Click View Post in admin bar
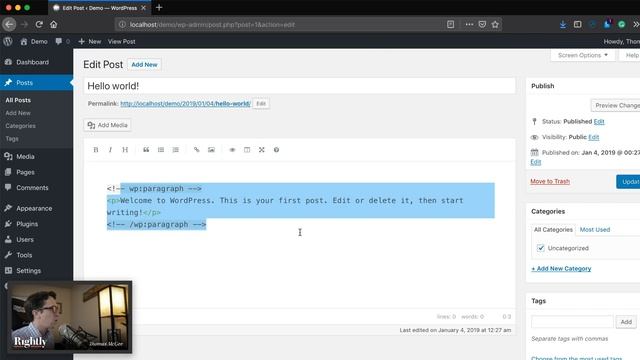The width and height of the screenshot is (640, 360). click(121, 41)
